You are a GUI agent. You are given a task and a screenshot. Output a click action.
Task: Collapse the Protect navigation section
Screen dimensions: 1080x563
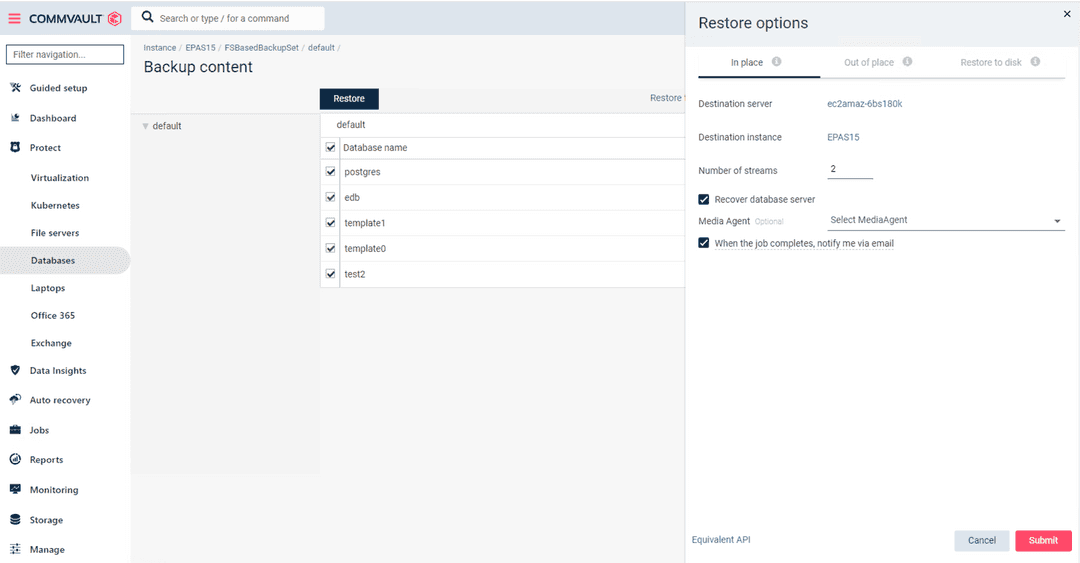(x=45, y=148)
